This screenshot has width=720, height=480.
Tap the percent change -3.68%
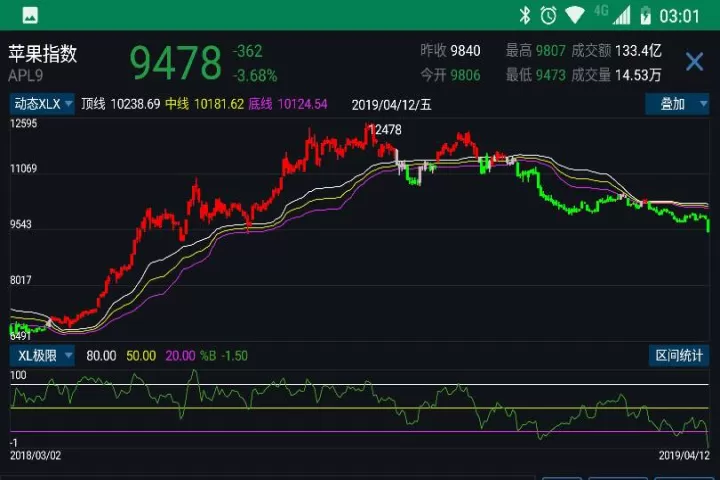click(x=255, y=76)
